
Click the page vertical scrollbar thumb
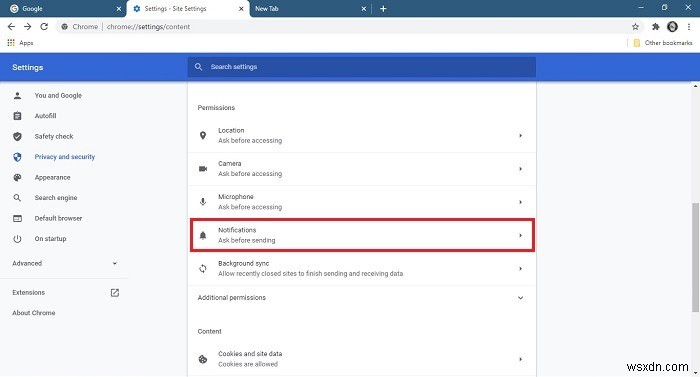(695, 258)
